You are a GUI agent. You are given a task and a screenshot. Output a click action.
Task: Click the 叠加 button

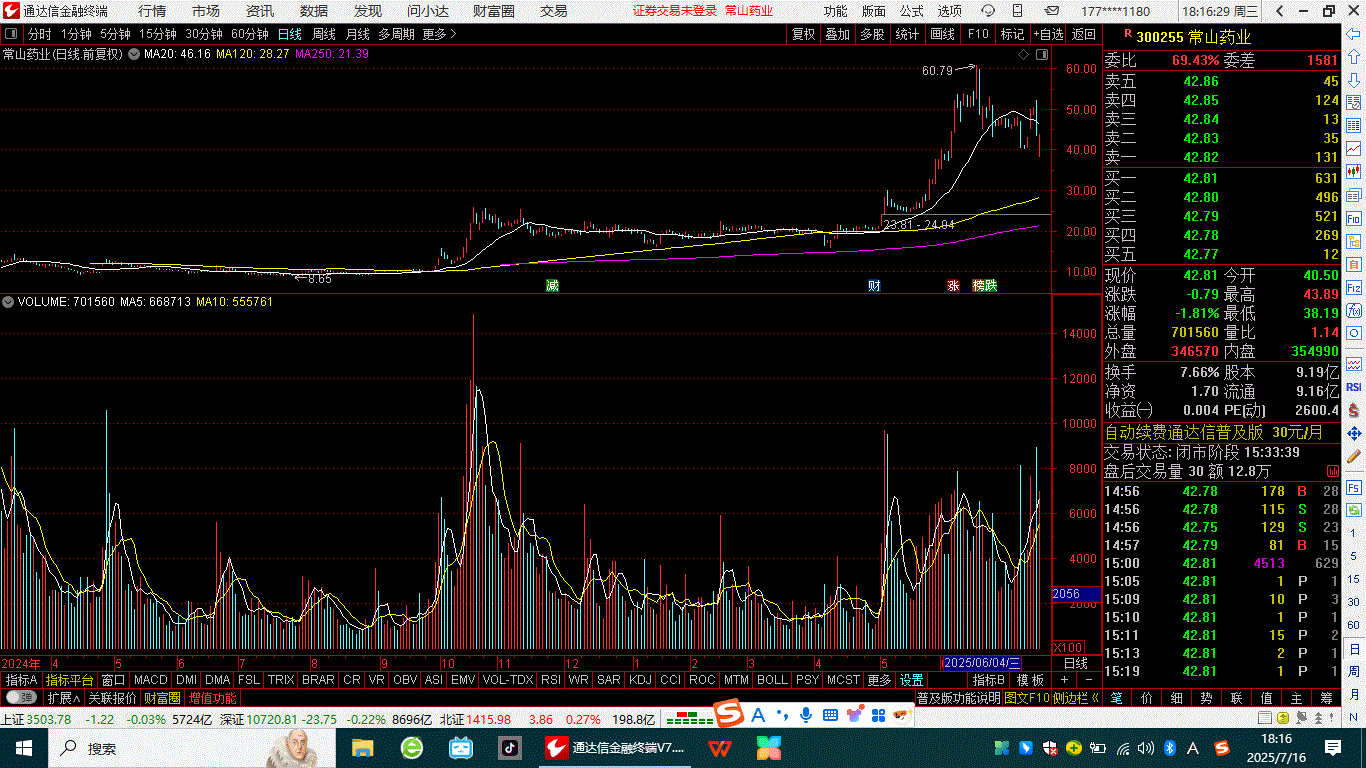click(x=838, y=34)
